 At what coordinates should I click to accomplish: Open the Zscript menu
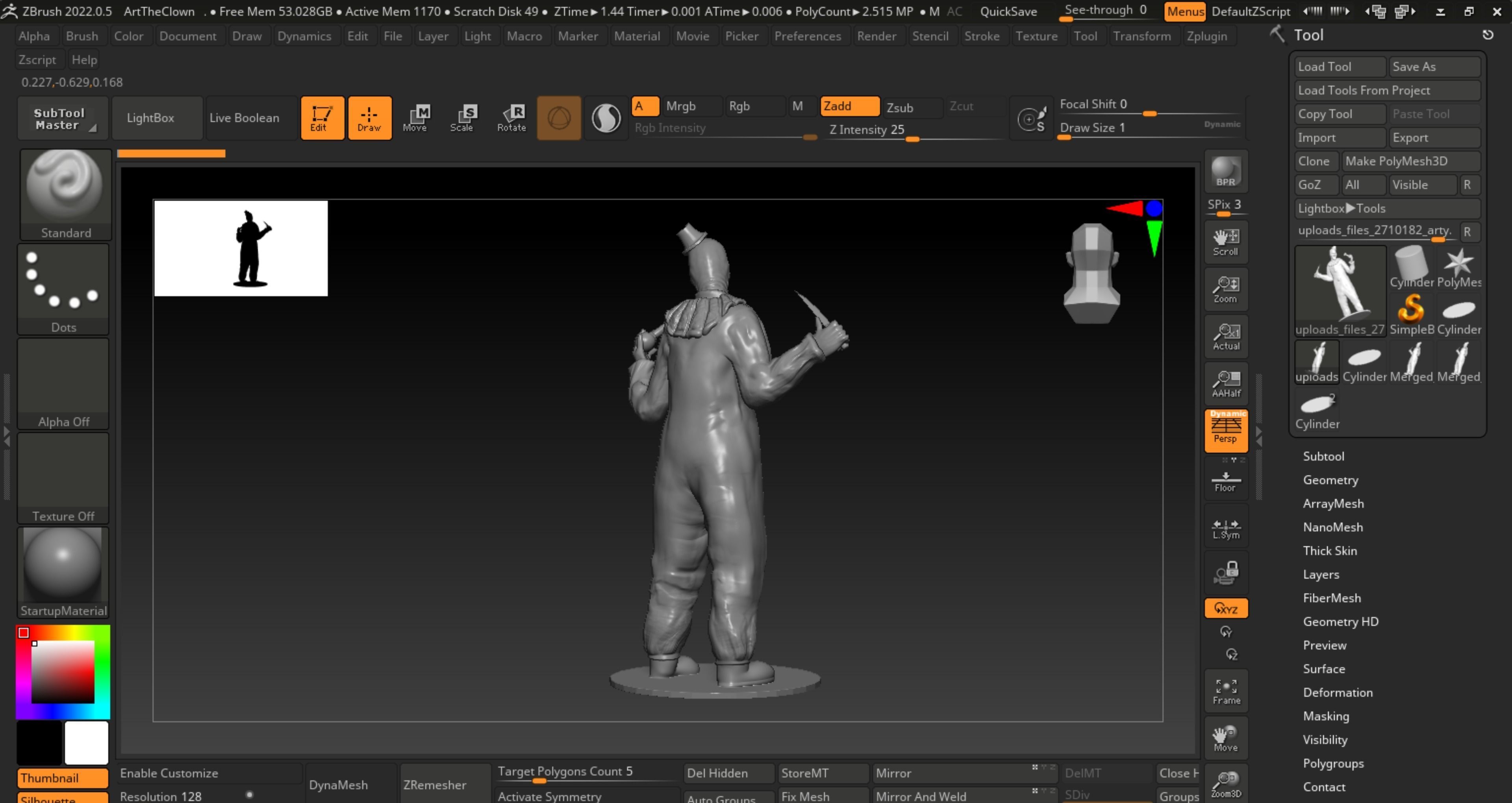pos(37,60)
